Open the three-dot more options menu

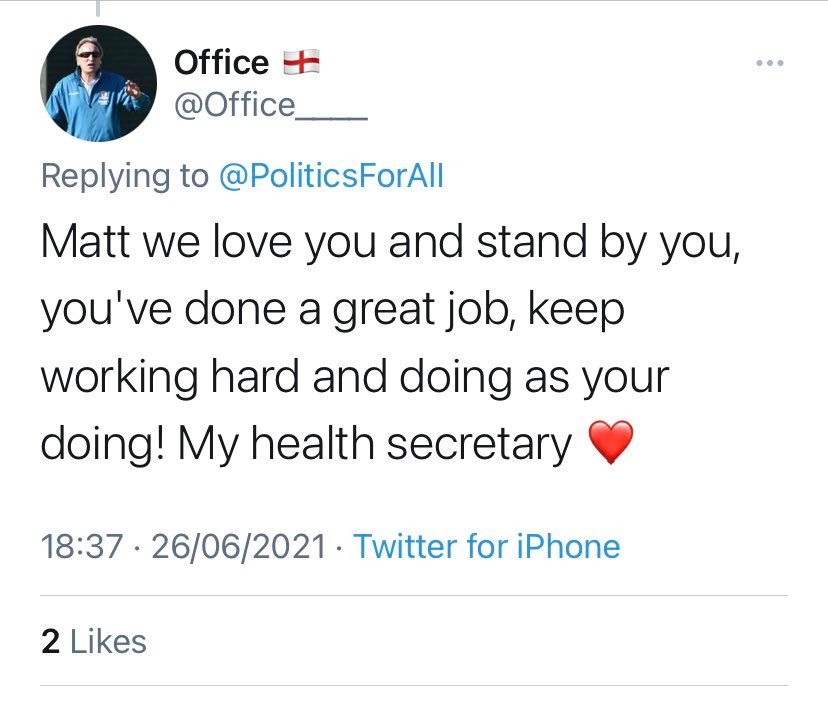tap(770, 64)
